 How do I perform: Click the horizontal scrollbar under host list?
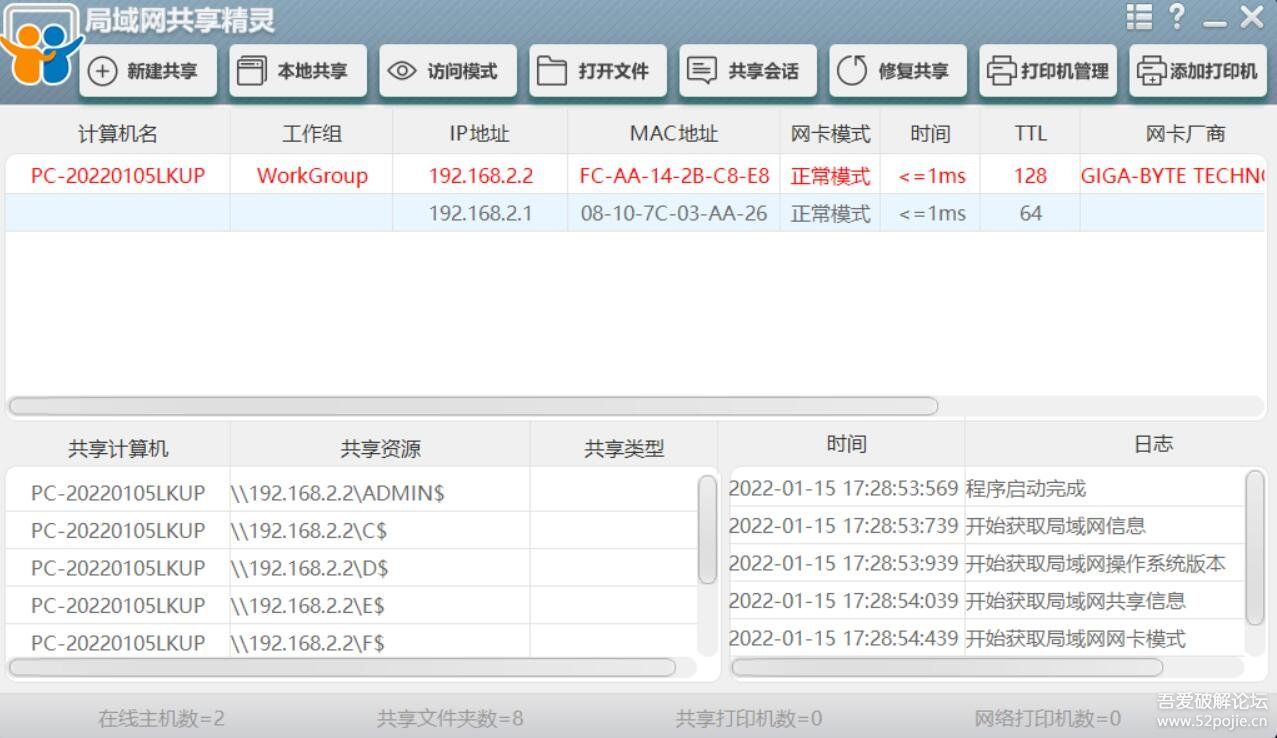pos(473,406)
